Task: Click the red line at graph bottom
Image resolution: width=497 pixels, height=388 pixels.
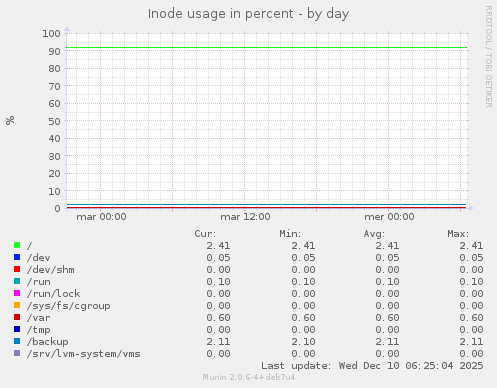Action: pos(267,207)
